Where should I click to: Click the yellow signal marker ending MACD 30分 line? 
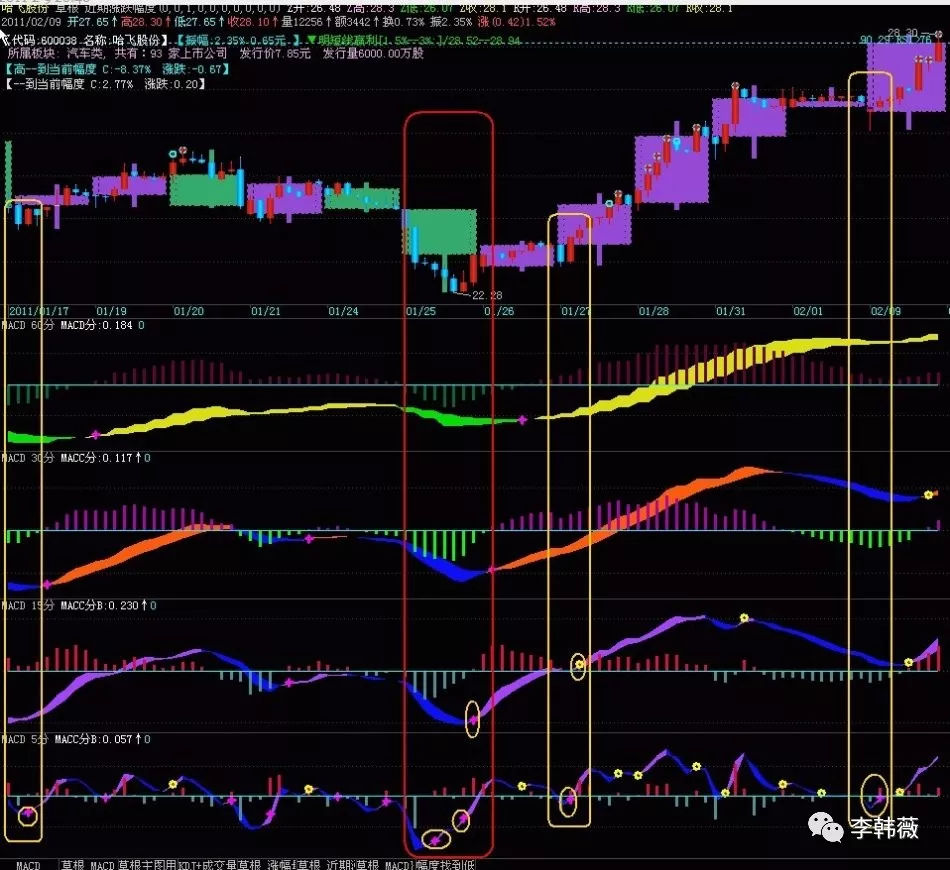click(928, 495)
